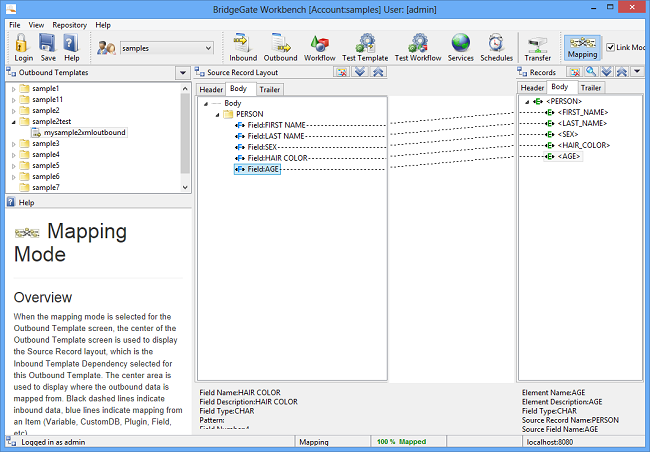The width and height of the screenshot is (650, 452).
Task: Click the Help panel question icon
Action: (x=11, y=202)
